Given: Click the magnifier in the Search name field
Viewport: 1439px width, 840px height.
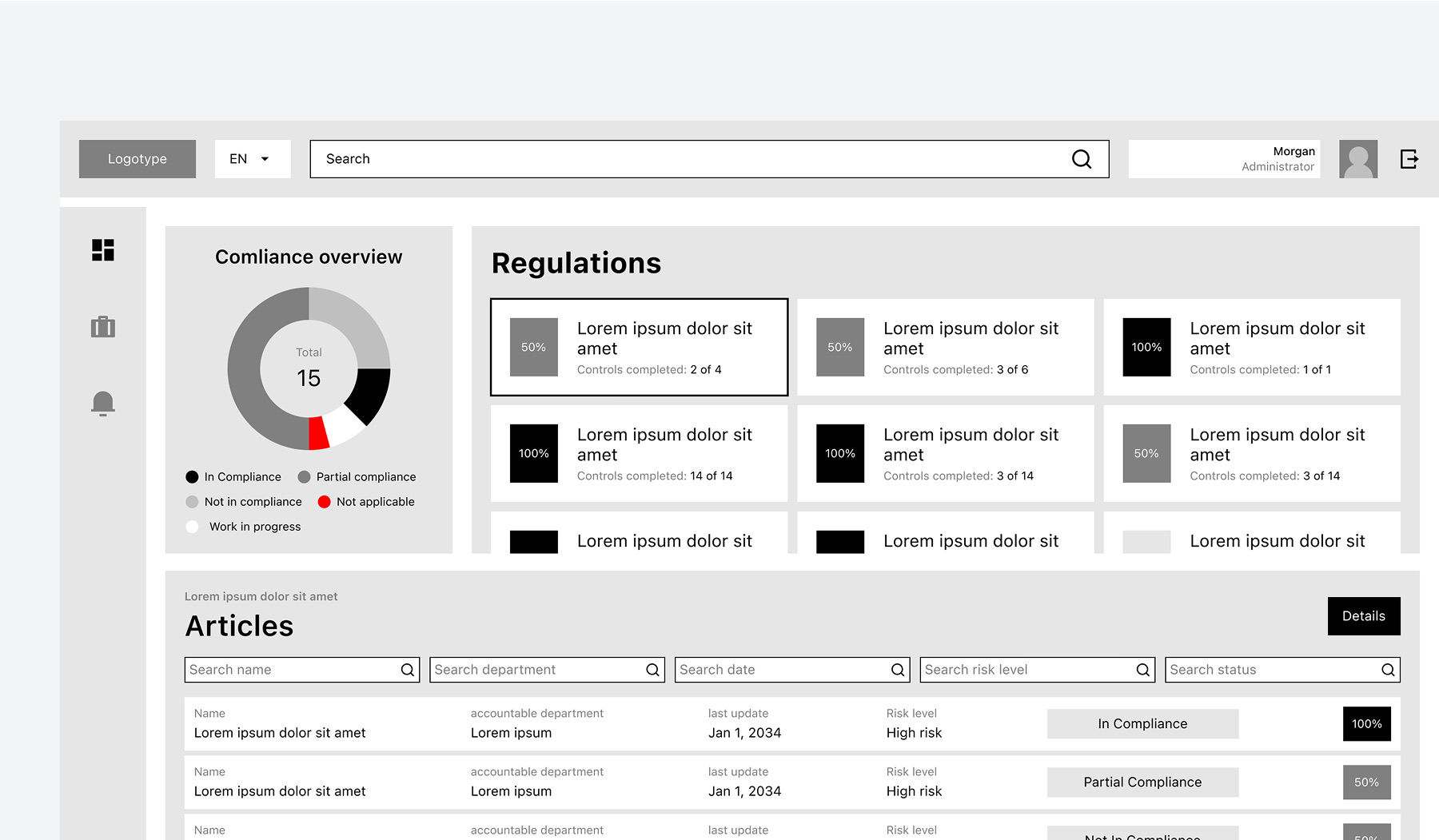Looking at the screenshot, I should 407,669.
